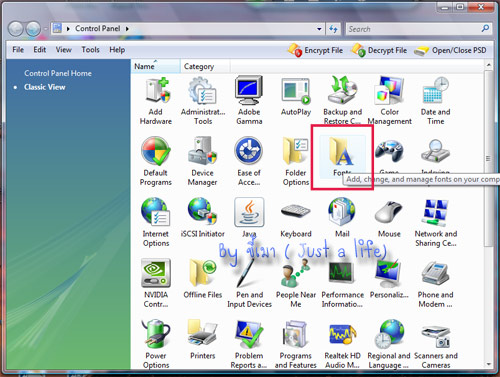This screenshot has height=377, width=500.
Task: Open Network and Sharing Center
Action: click(436, 223)
